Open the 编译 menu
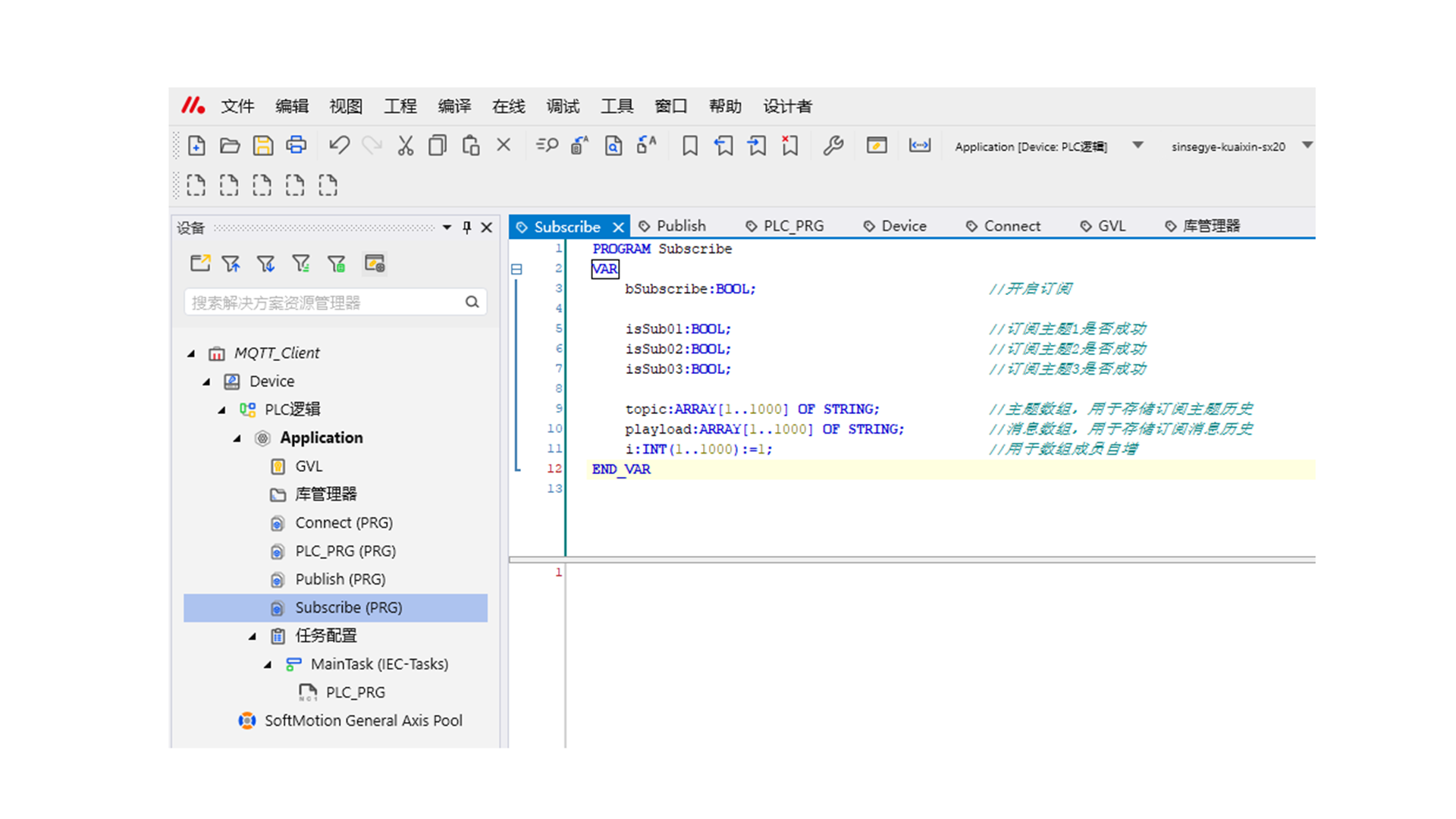Viewport: 1456px width, 819px height. (x=454, y=106)
